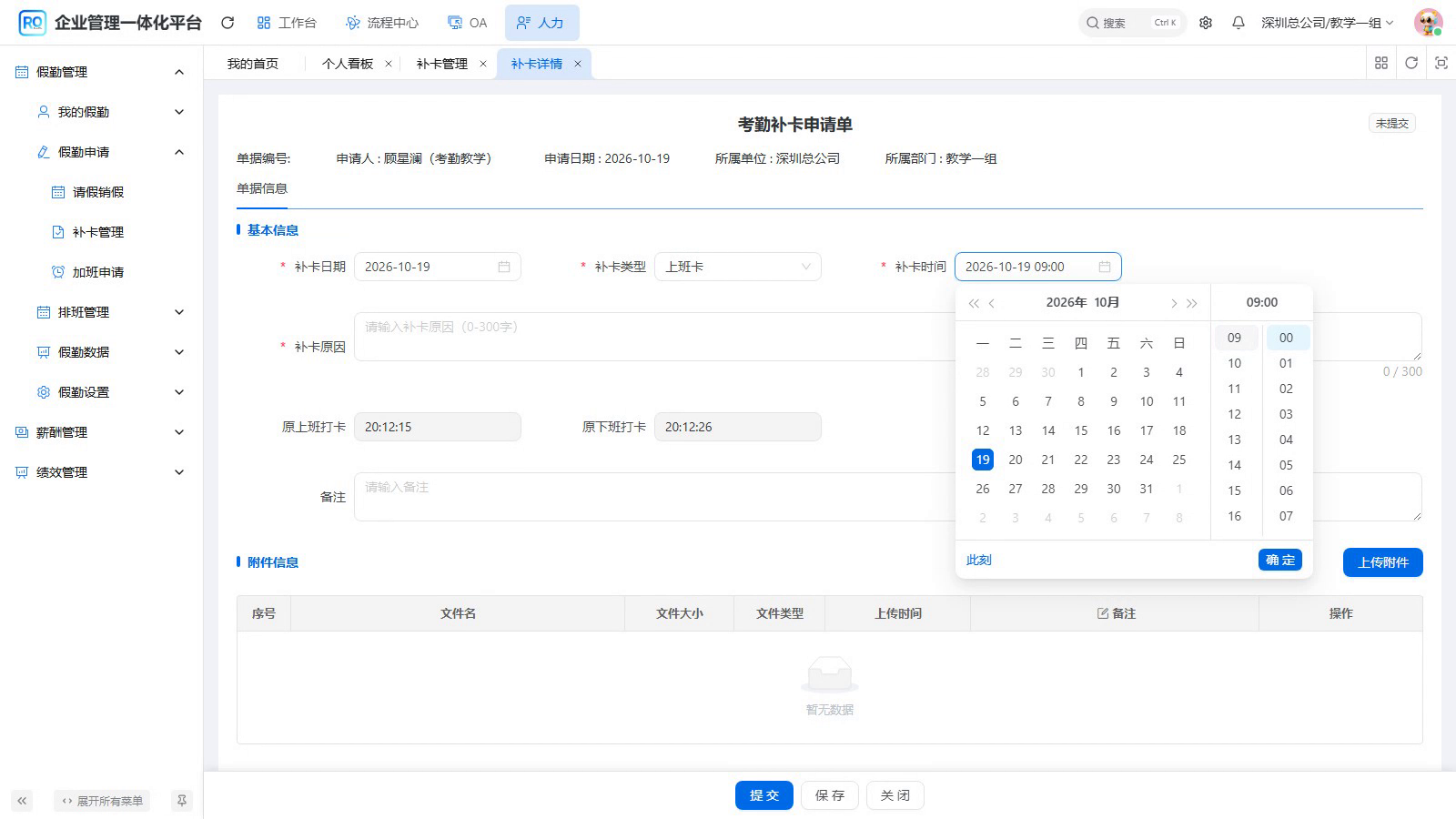1456x819 pixels.
Task: Open the calendar icon in 补卡日期 field
Action: 504,267
